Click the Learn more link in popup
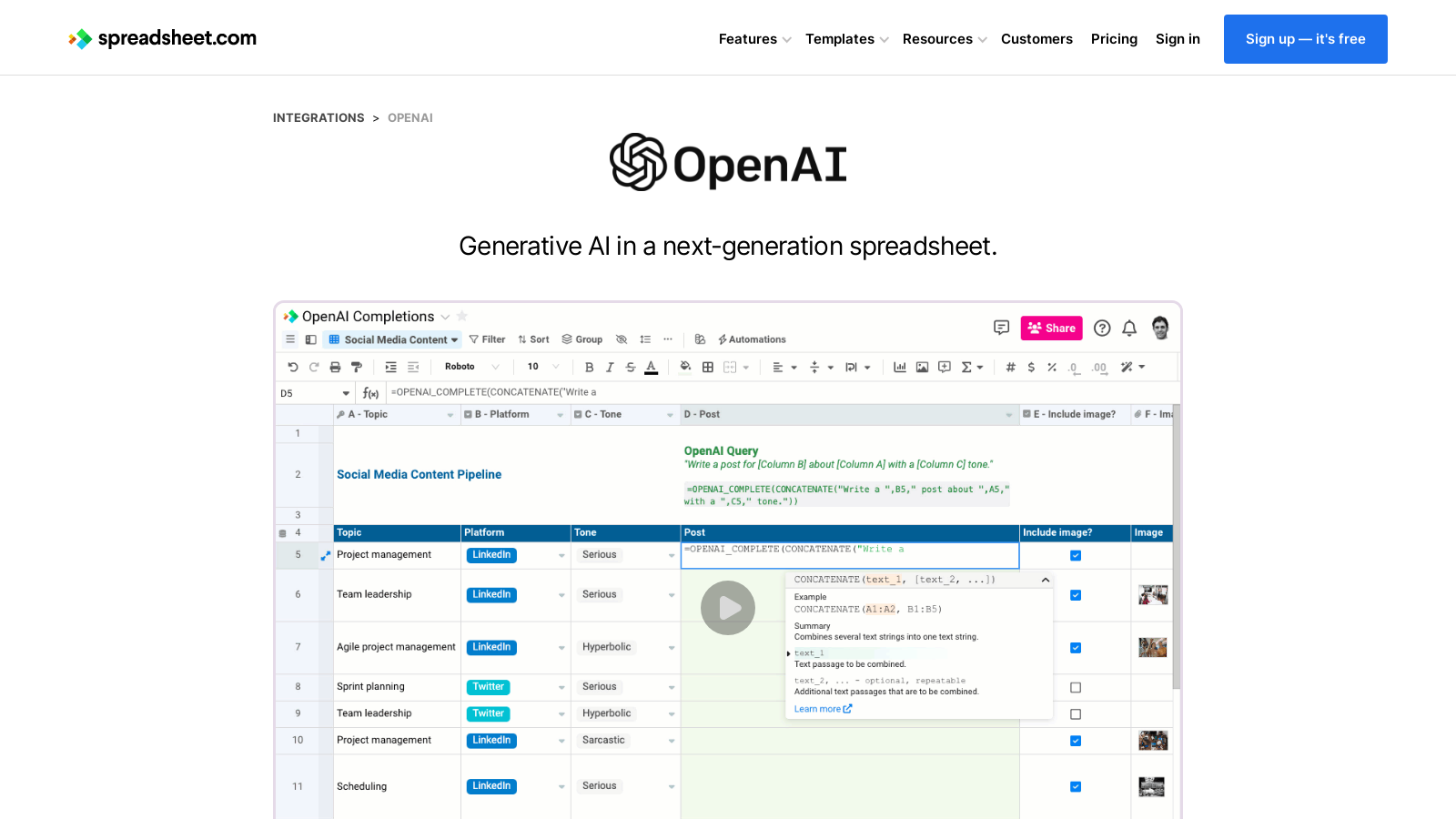 (823, 709)
